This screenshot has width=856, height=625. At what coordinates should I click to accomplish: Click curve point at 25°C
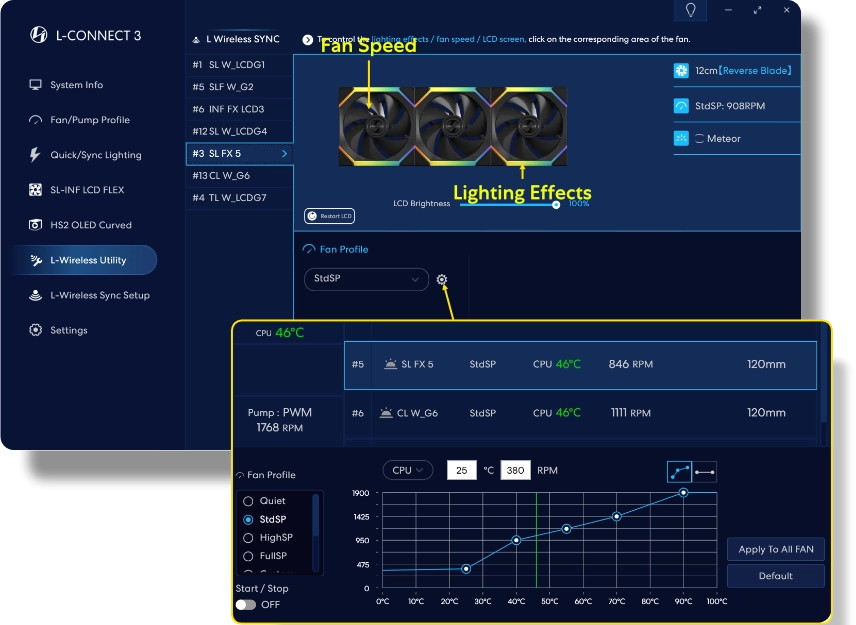(466, 569)
